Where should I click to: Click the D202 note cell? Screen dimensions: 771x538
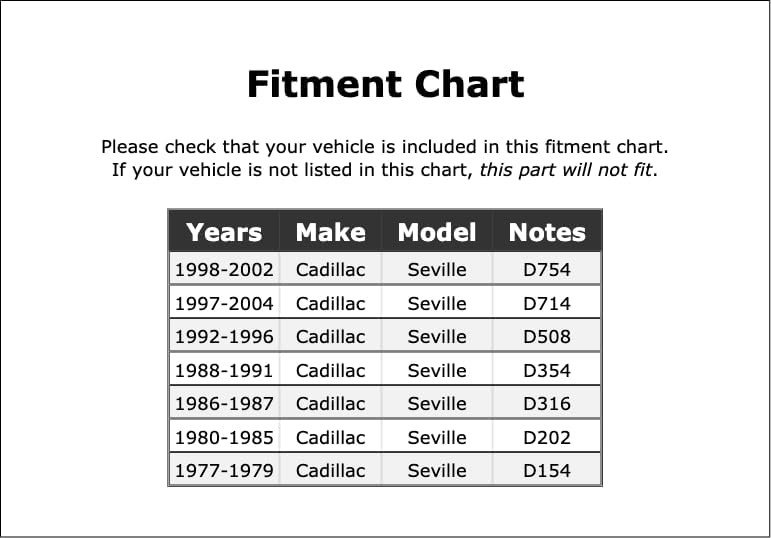(547, 437)
